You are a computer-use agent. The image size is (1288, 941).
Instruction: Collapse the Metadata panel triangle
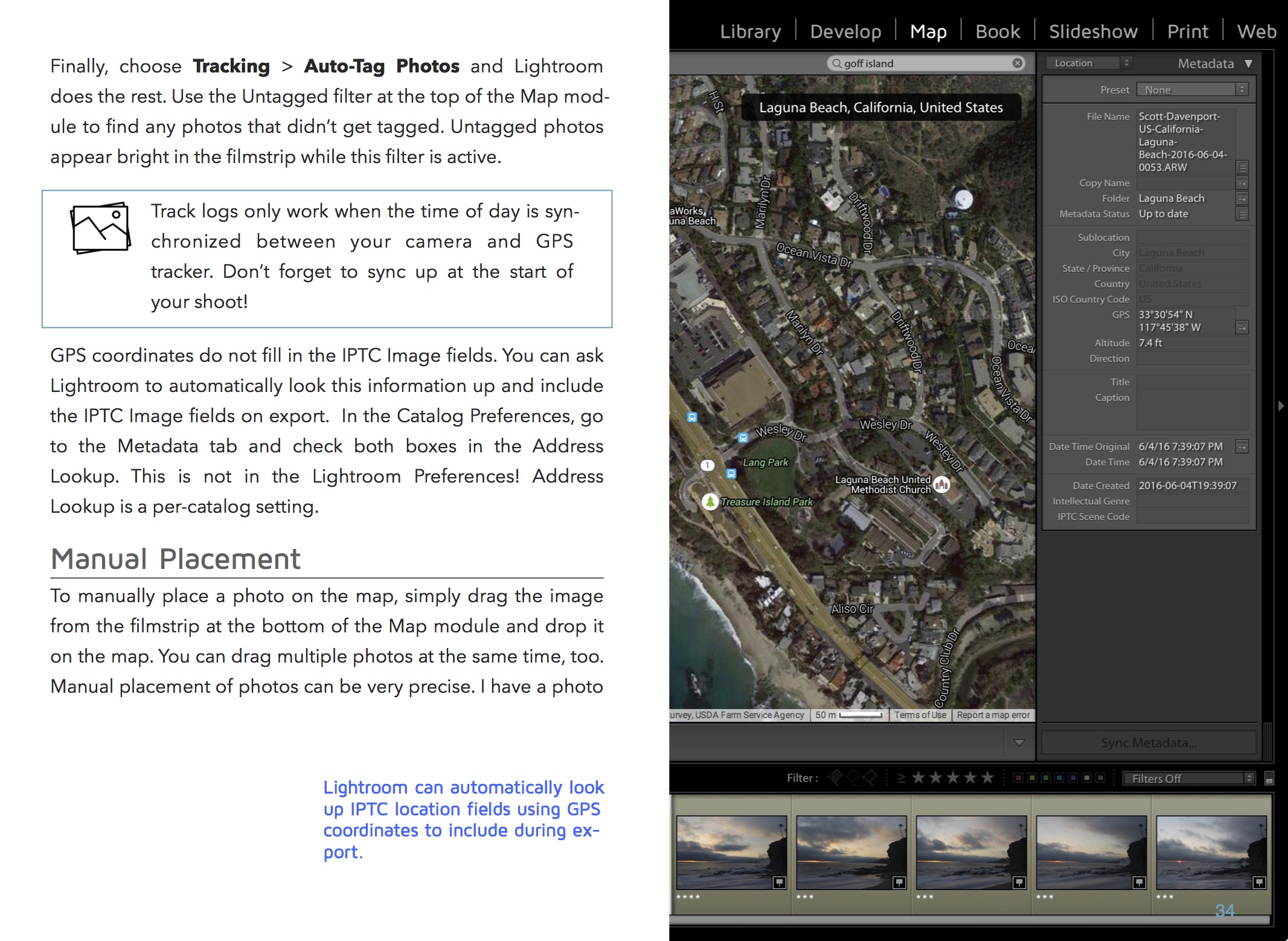(x=1248, y=63)
